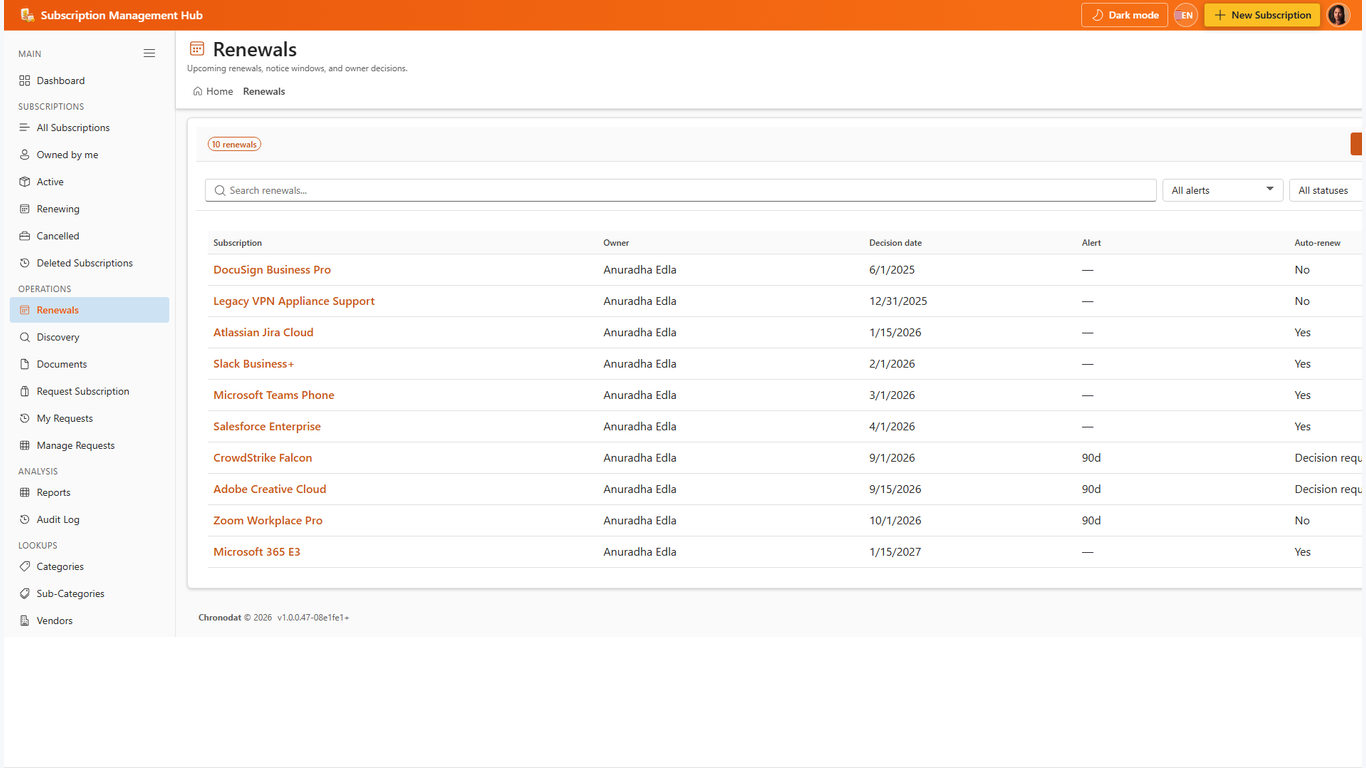
Task: Click the Renewing sidebar icon
Action: [x=25, y=208]
